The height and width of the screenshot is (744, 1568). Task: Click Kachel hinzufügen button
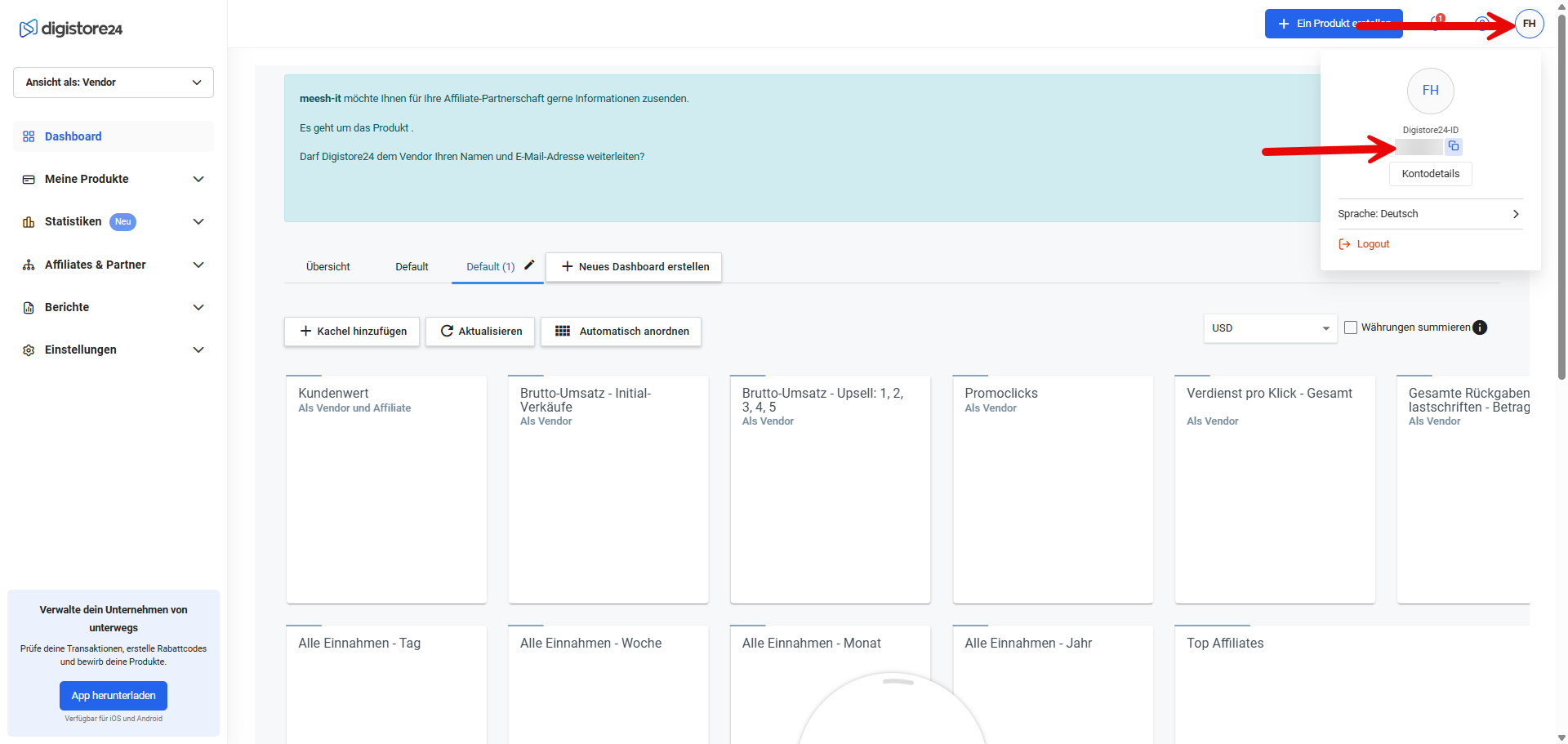(x=352, y=332)
